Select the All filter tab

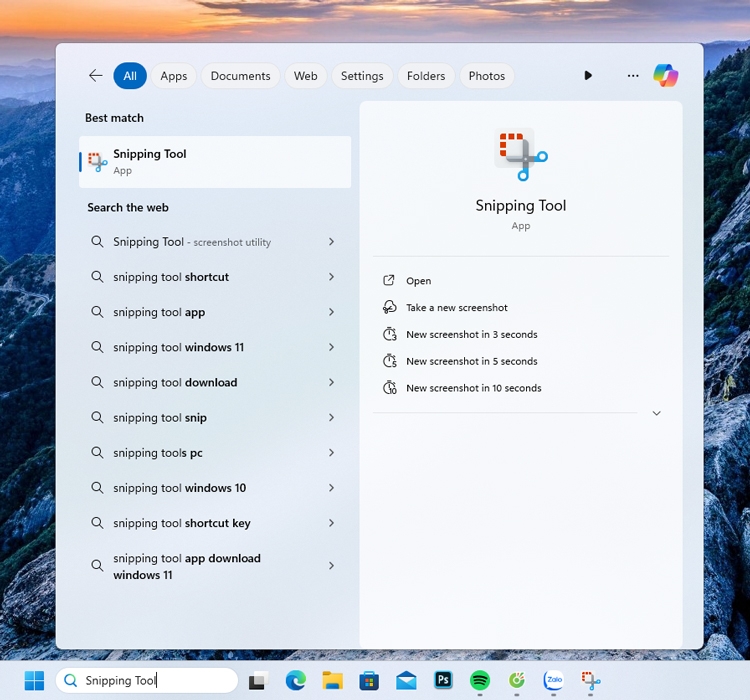click(130, 76)
